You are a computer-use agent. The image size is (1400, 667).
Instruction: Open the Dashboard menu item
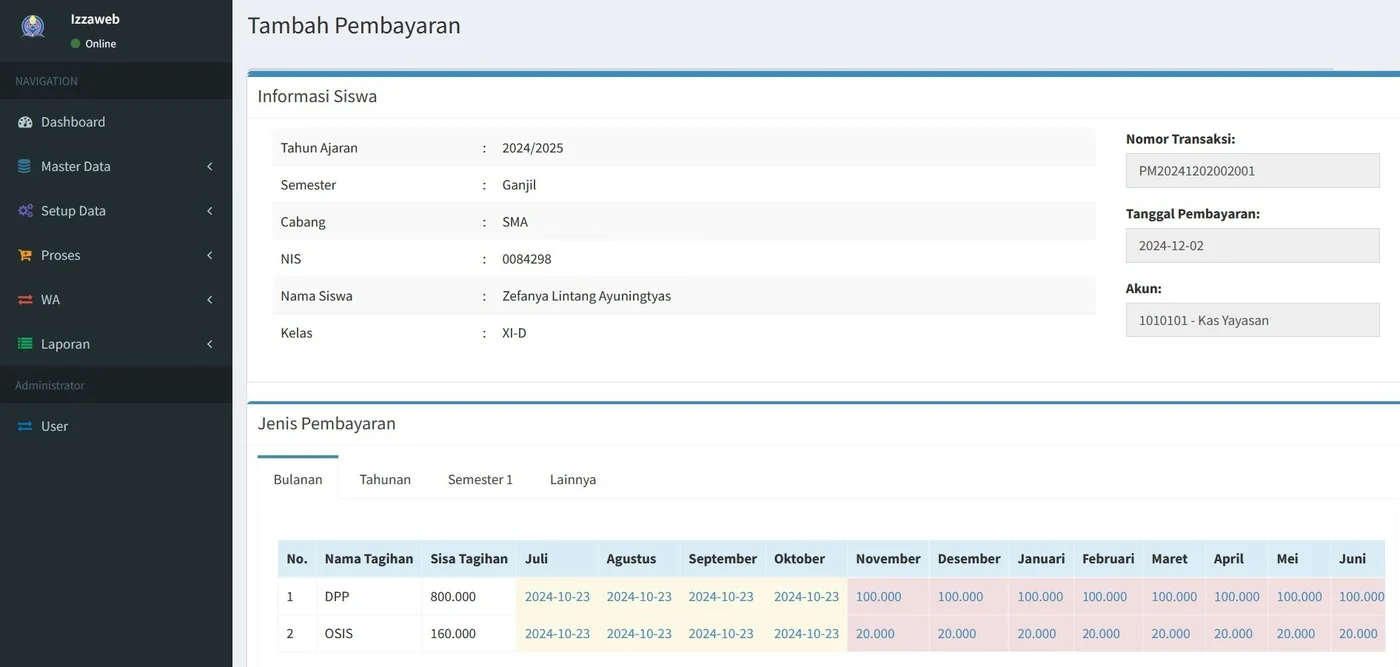(x=116, y=122)
